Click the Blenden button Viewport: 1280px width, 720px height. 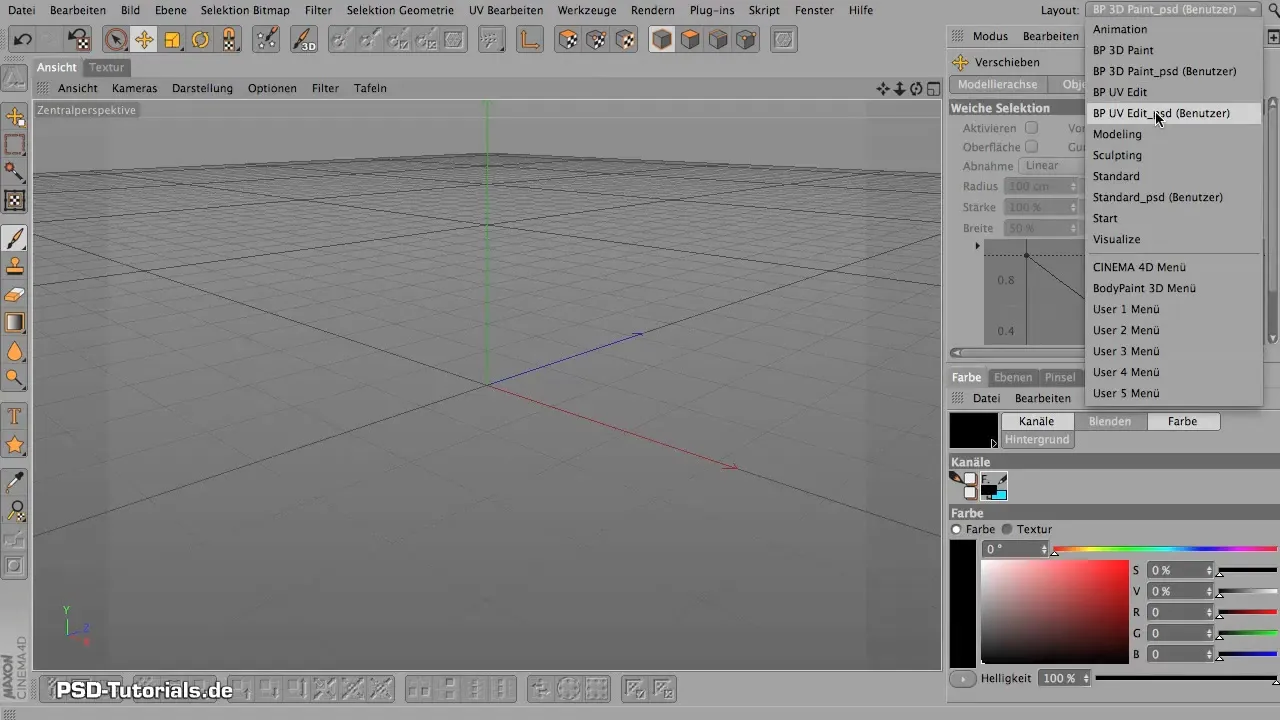click(1110, 421)
